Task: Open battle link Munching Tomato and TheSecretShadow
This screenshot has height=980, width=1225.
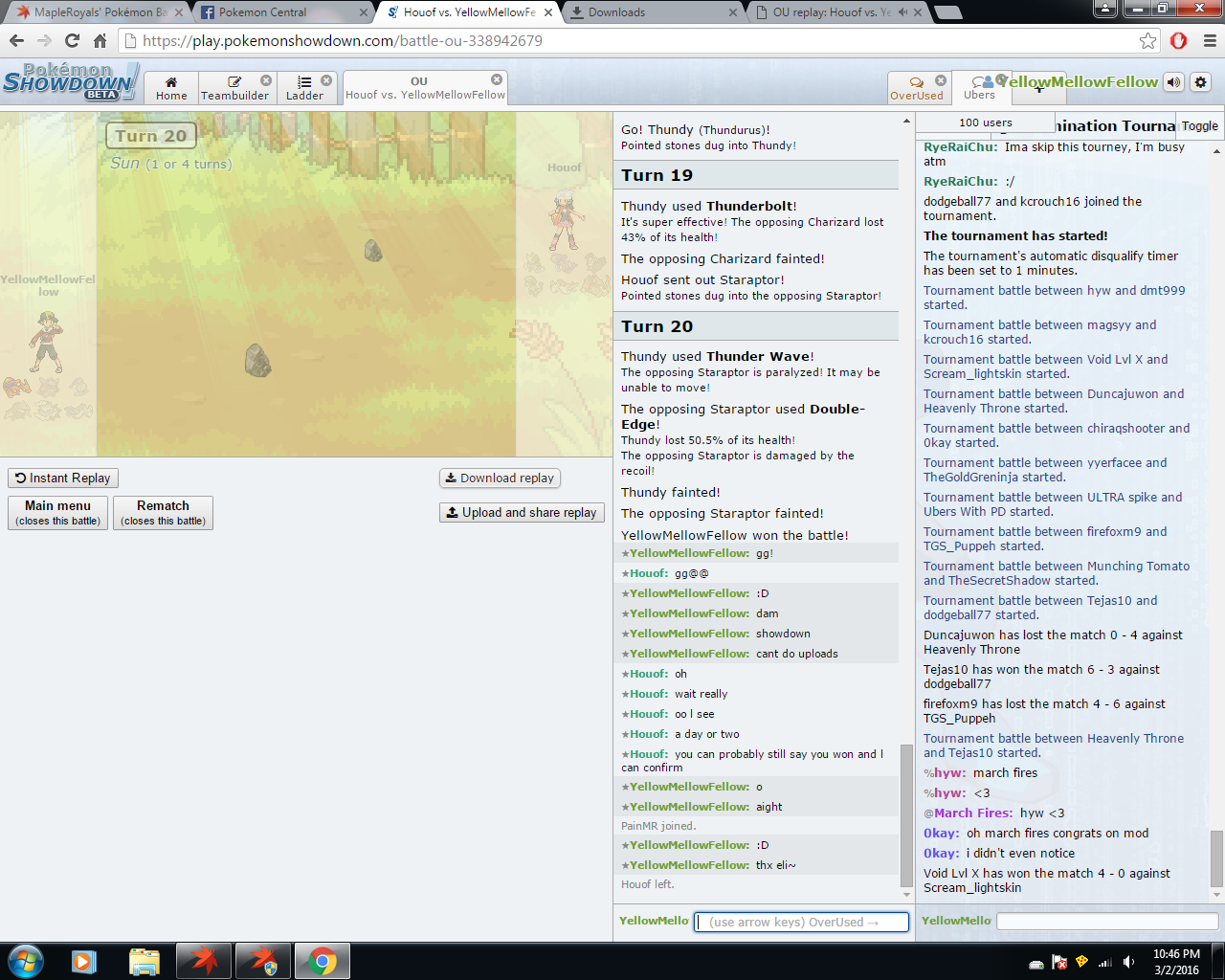Action: tap(1057, 573)
